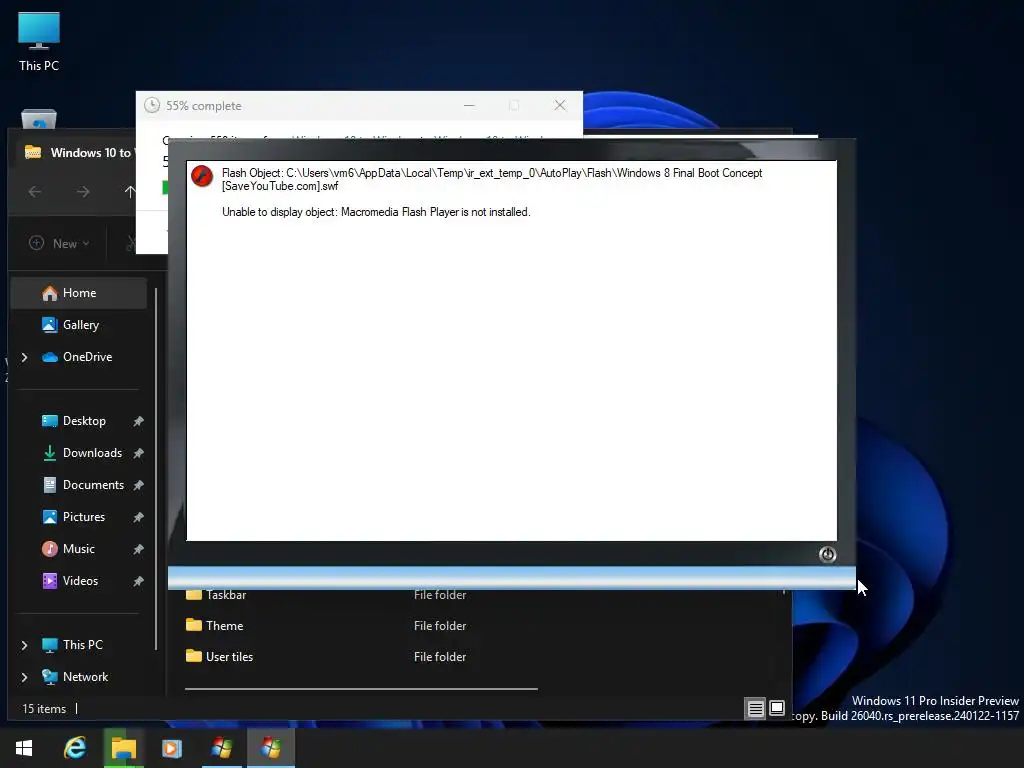Close the 55% complete copy dialog
Screen dimensions: 1024x768
[560, 105]
